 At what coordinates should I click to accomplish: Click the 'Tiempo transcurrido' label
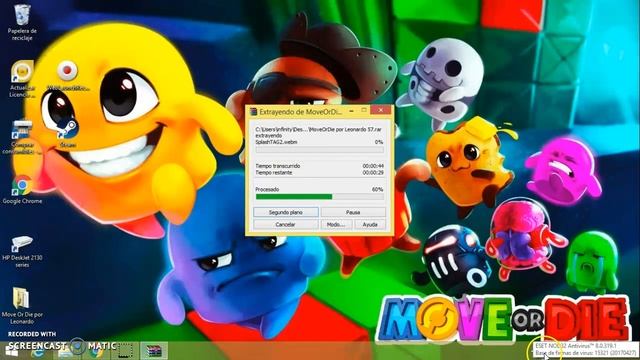[x=278, y=166]
